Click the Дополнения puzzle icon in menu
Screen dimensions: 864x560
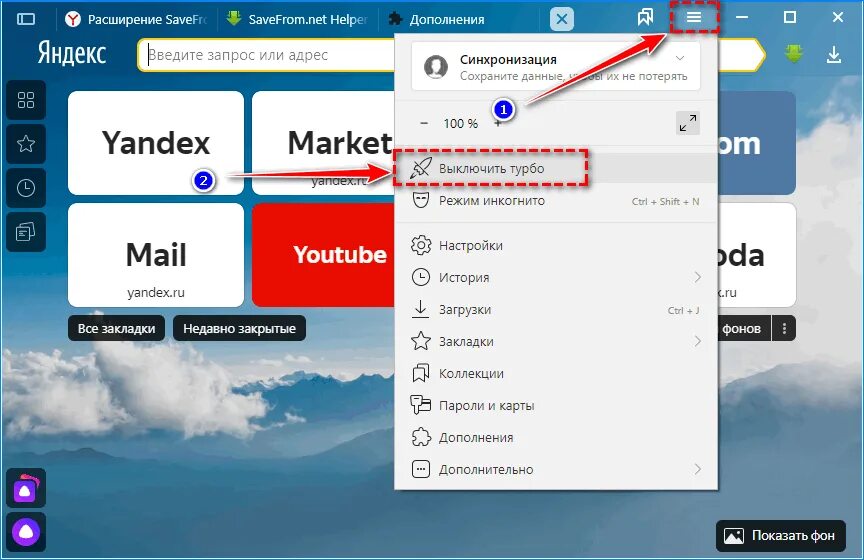pyautogui.click(x=420, y=437)
